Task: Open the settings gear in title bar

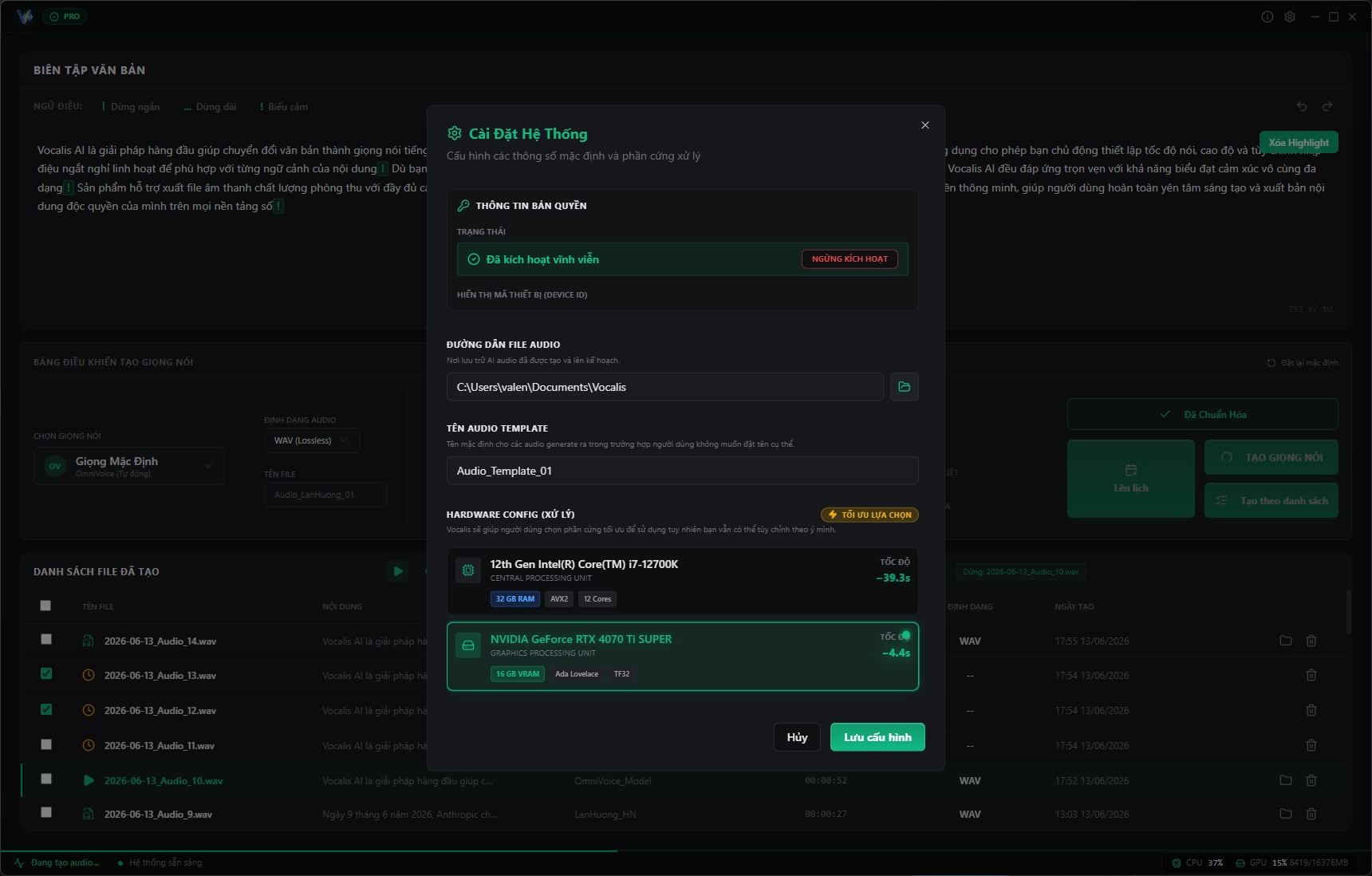Action: 1290,17
